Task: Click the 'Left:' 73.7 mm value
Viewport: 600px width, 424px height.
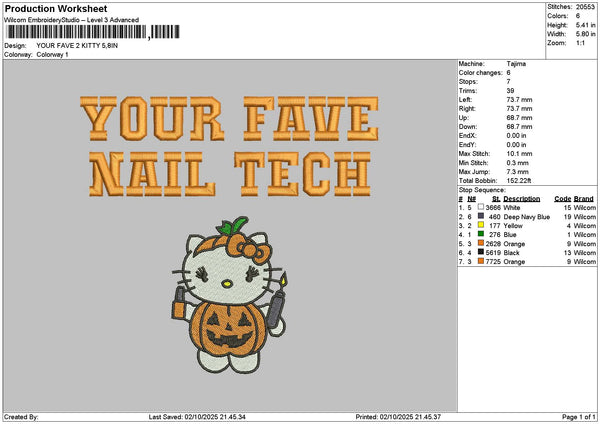Action: click(519, 99)
